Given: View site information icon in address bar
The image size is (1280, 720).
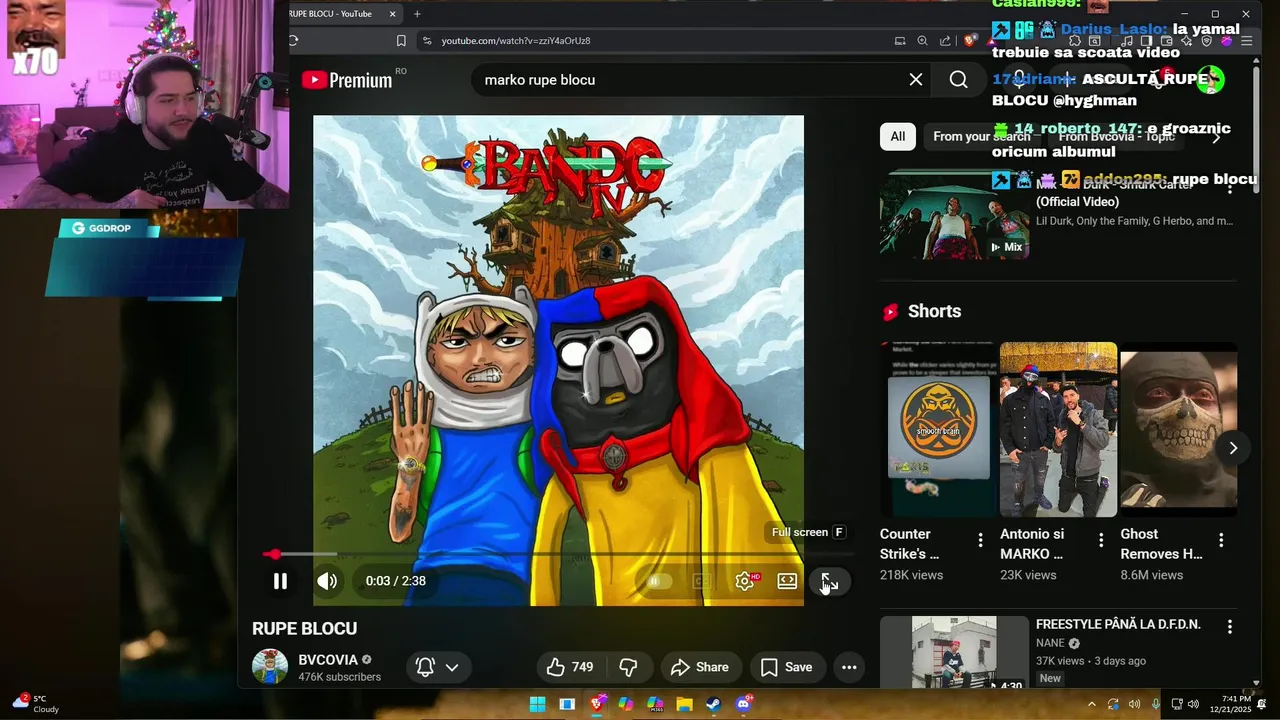Looking at the screenshot, I should coord(427,41).
